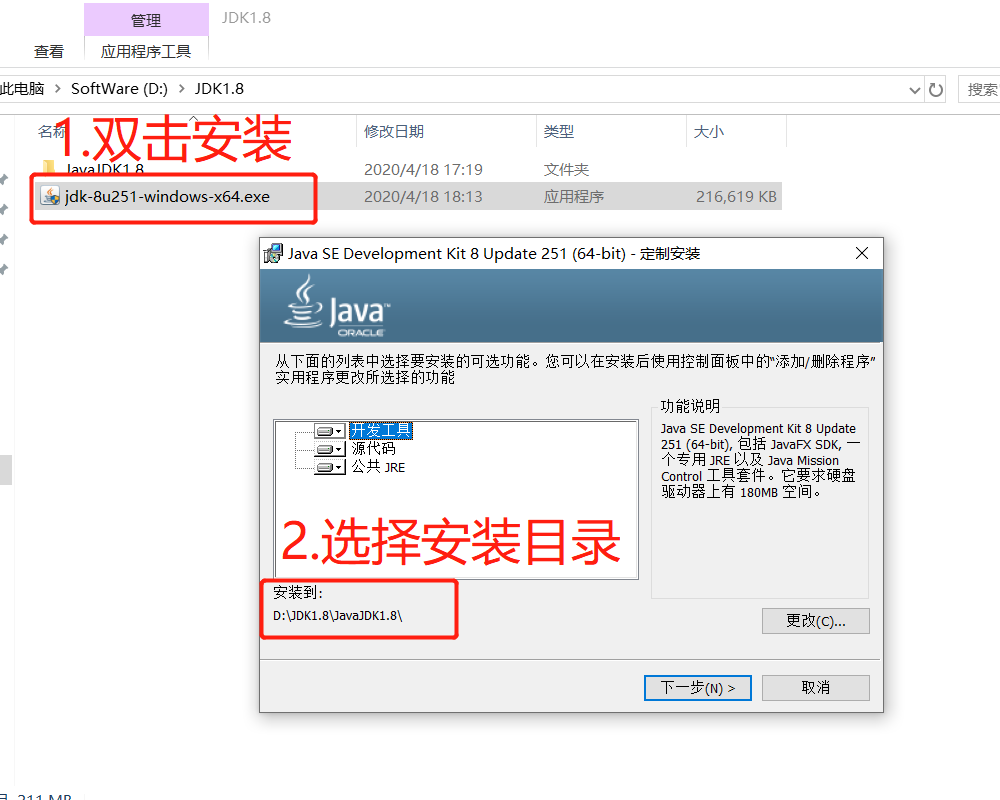Open the 应用程序工具 tab
Screen dimensions: 1000x800
146,51
